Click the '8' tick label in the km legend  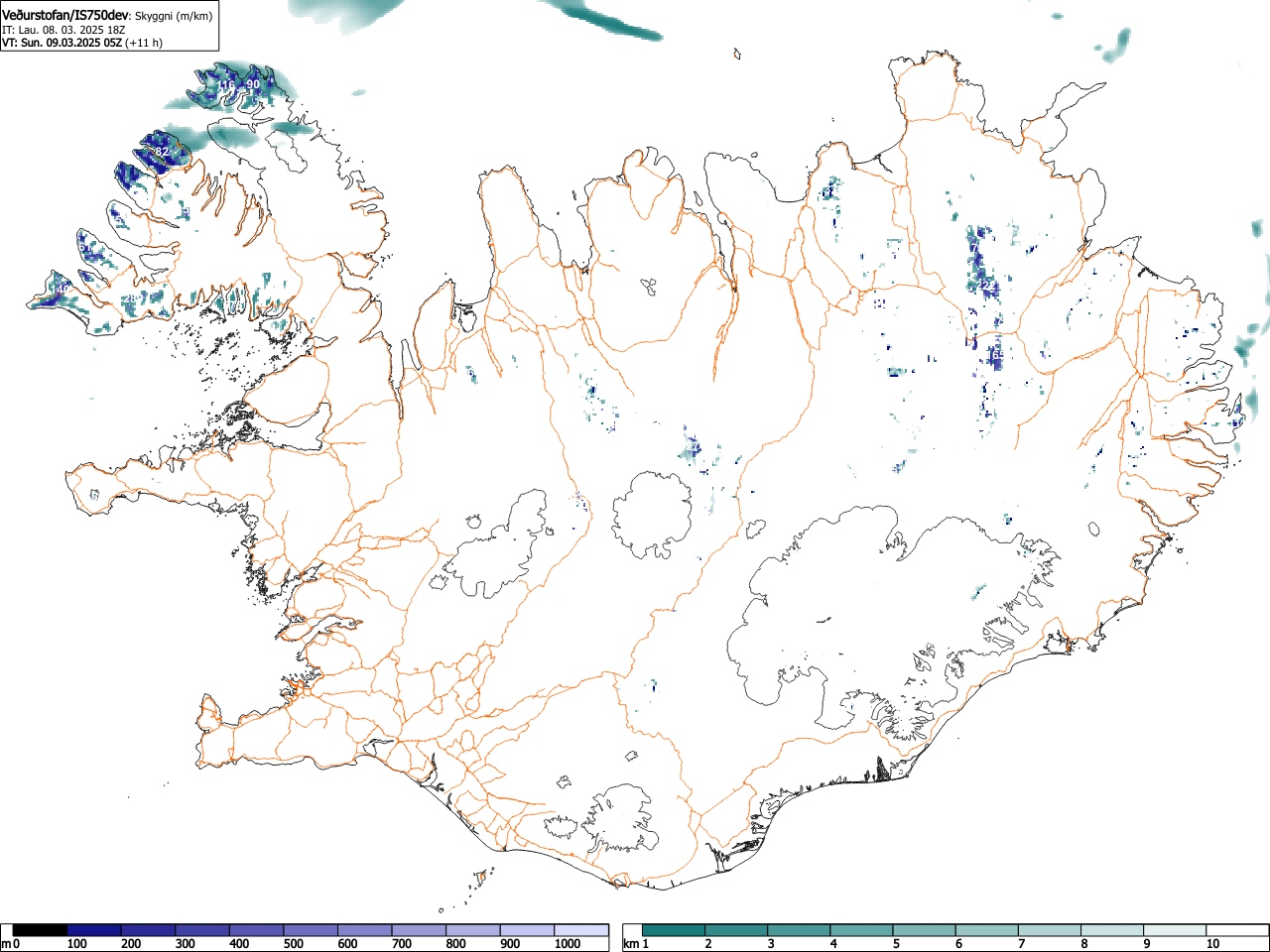click(1084, 944)
